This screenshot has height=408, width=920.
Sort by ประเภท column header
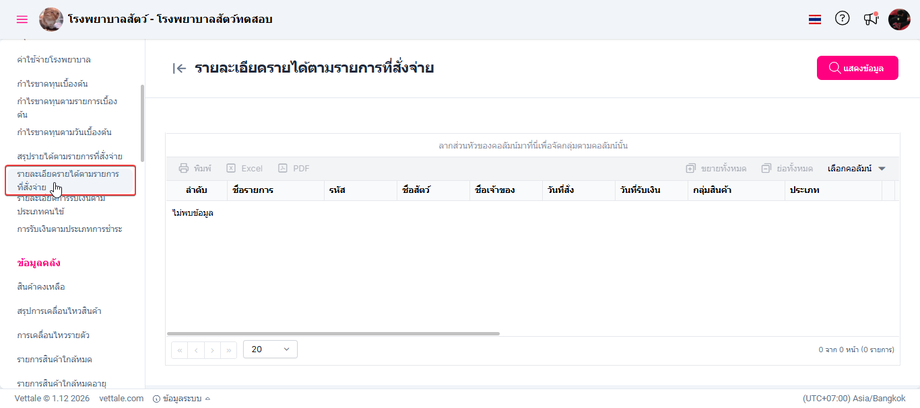click(833, 190)
